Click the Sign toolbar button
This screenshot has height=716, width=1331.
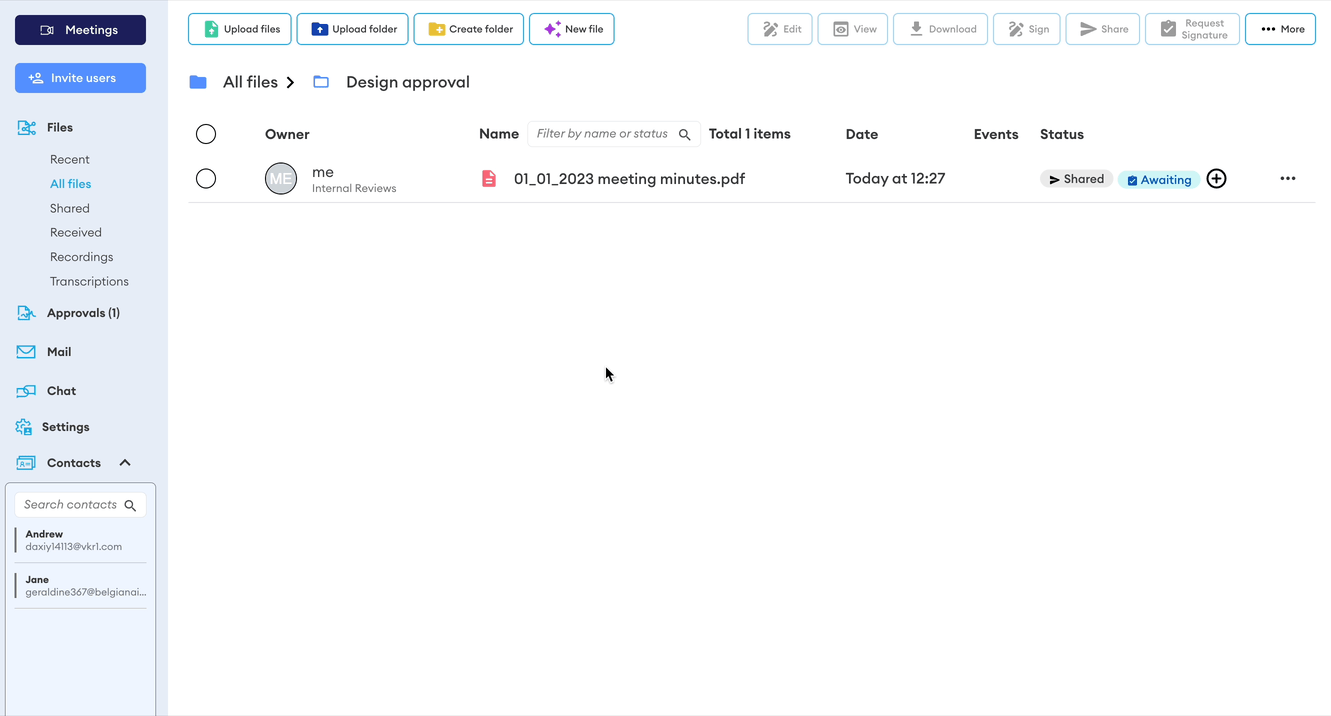click(x=1027, y=29)
